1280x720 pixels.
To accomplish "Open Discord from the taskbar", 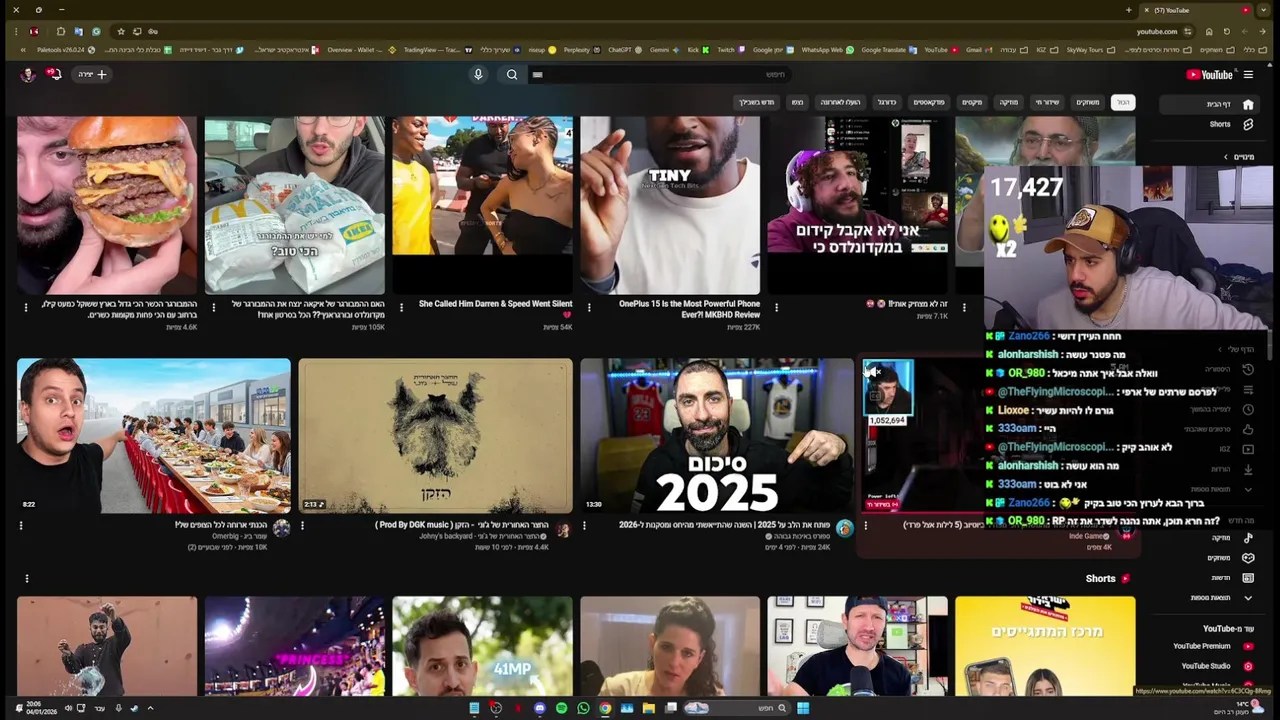I will (539, 708).
